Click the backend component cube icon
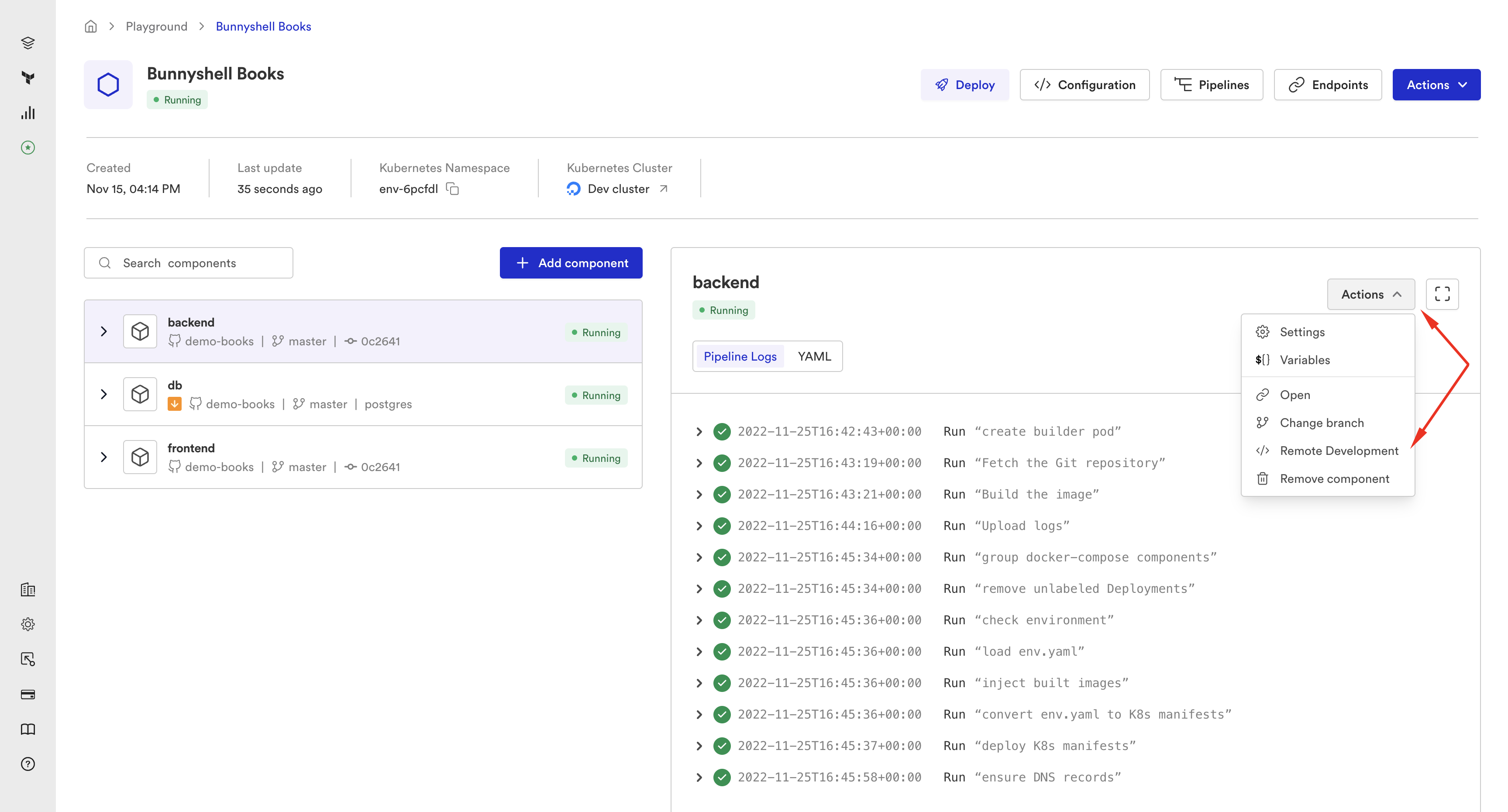 [x=140, y=331]
